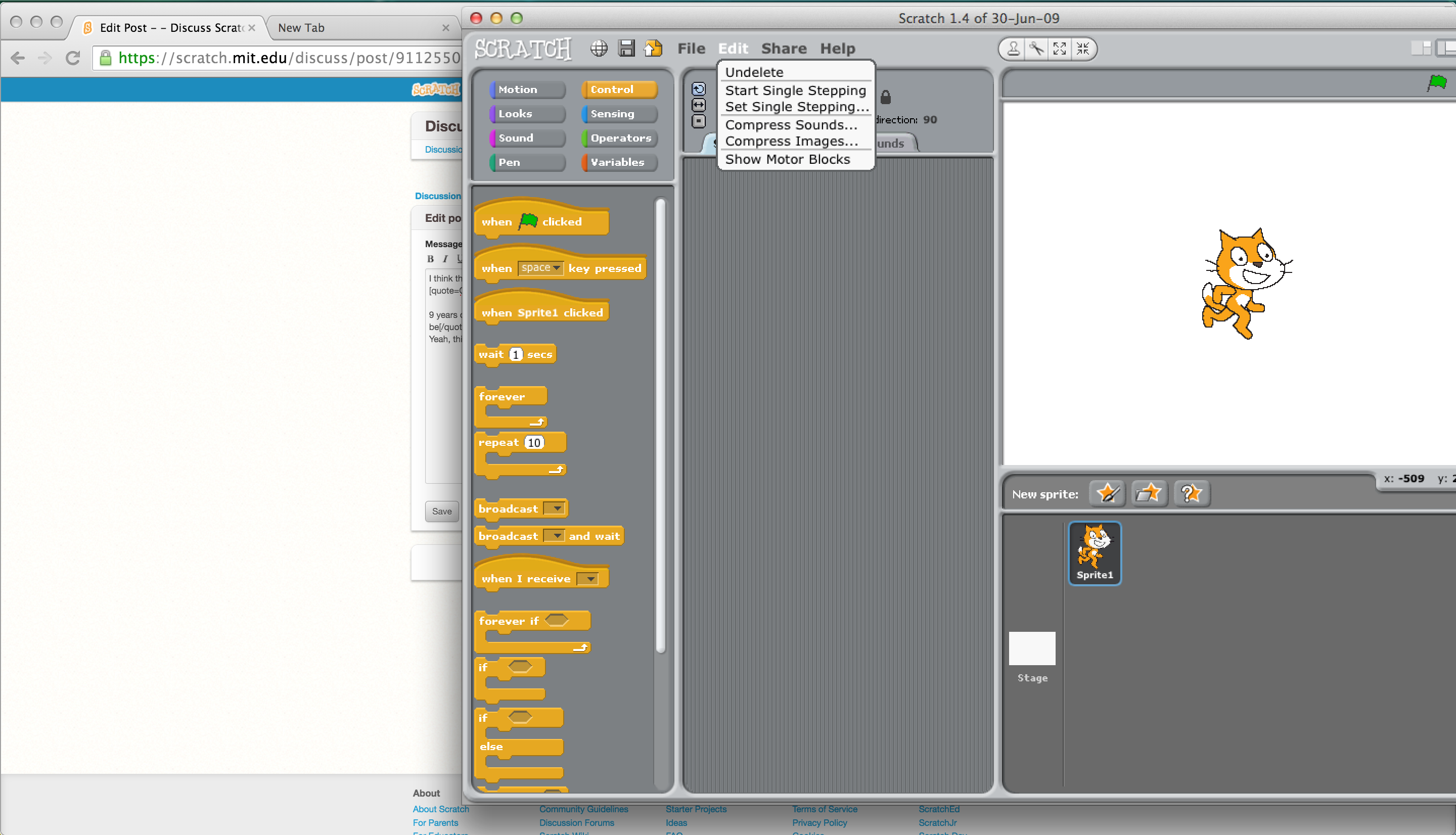Image resolution: width=1456 pixels, height=835 pixels.
Task: Select the shrink sprite tool
Action: click(1083, 49)
